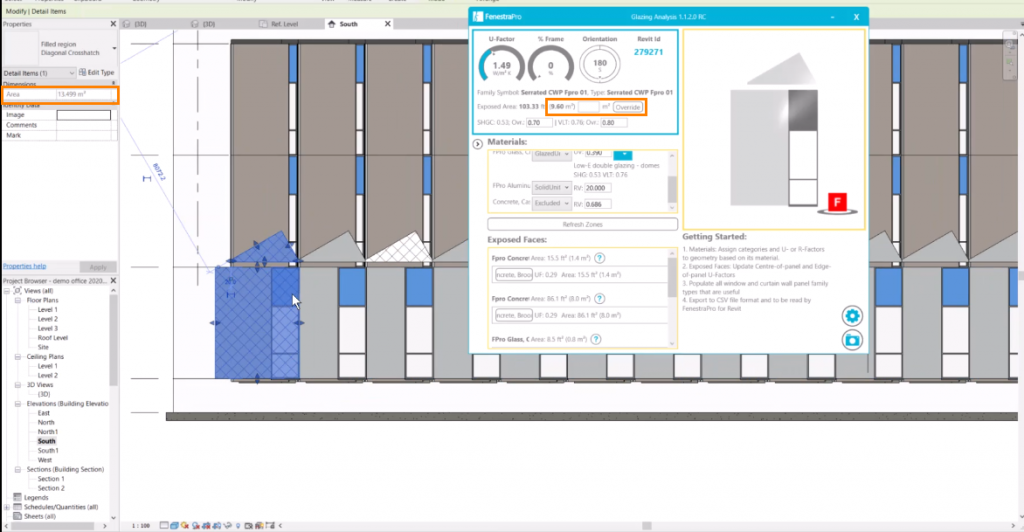Click the Legends icon in Project Browser
Screen dimensions: 1024x532
pyautogui.click(x=18, y=497)
